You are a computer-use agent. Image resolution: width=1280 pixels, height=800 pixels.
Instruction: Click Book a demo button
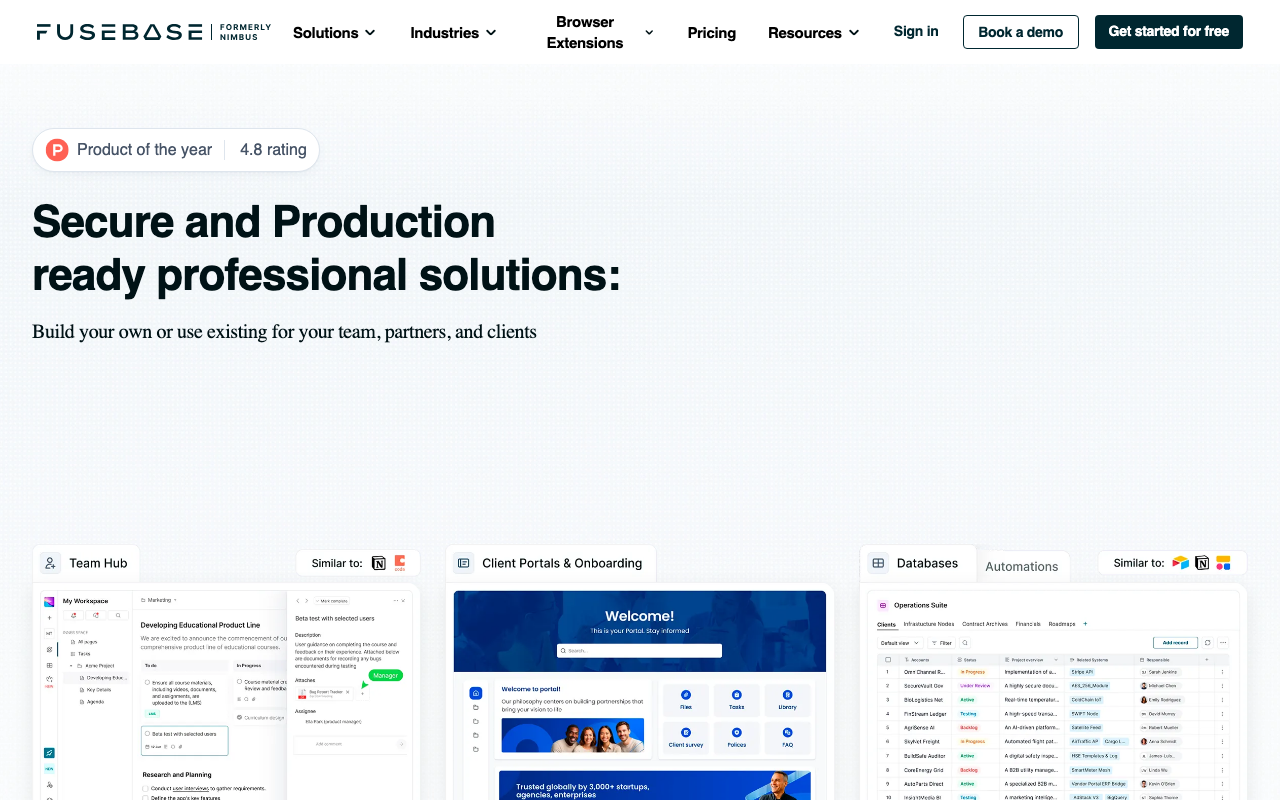[1021, 32]
